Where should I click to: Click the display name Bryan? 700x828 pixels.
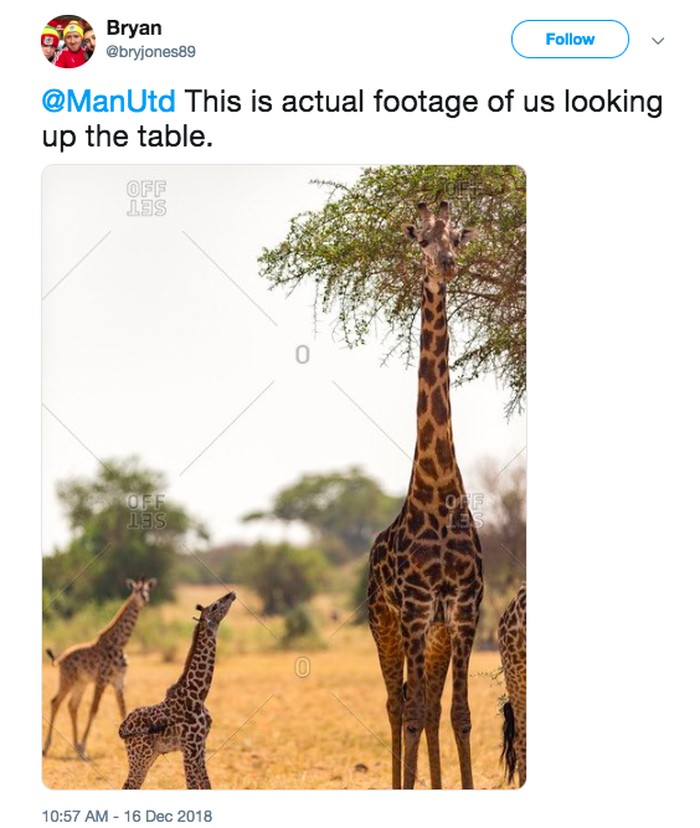[133, 28]
